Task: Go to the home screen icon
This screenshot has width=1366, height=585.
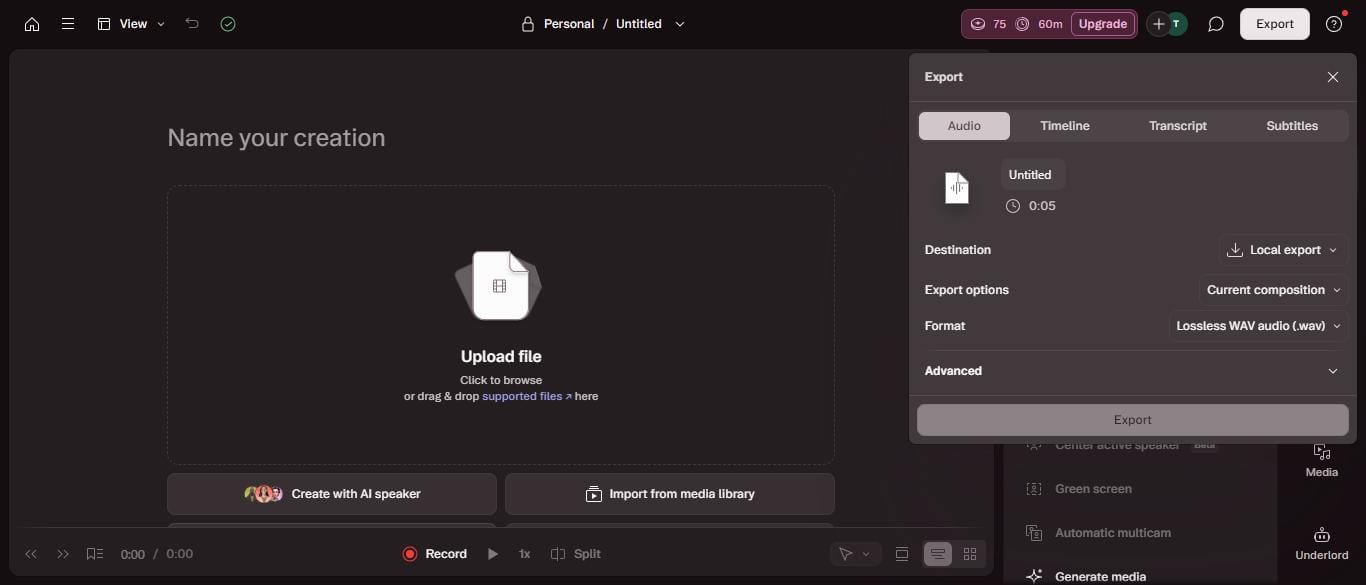Action: (x=32, y=24)
